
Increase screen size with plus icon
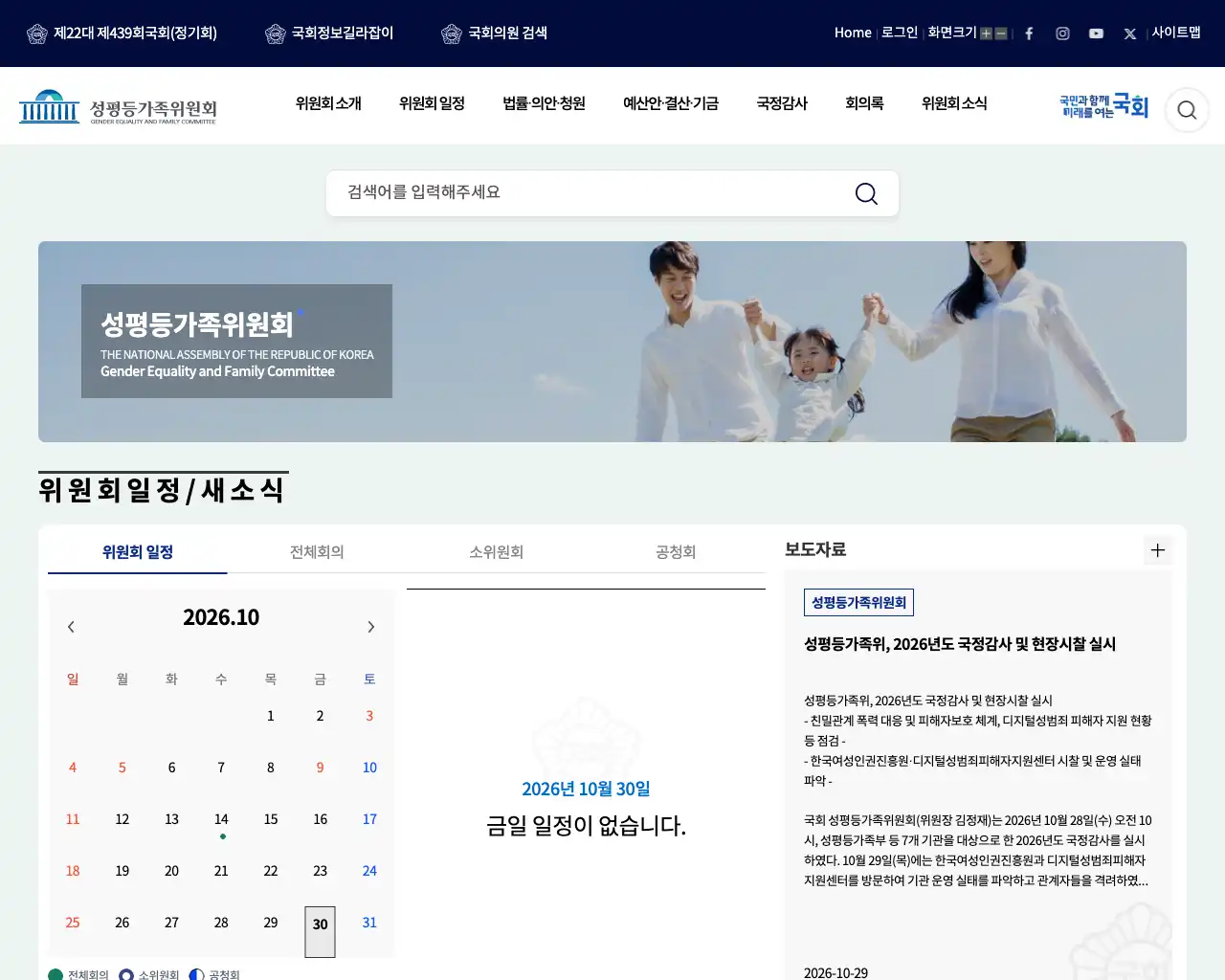(x=986, y=33)
